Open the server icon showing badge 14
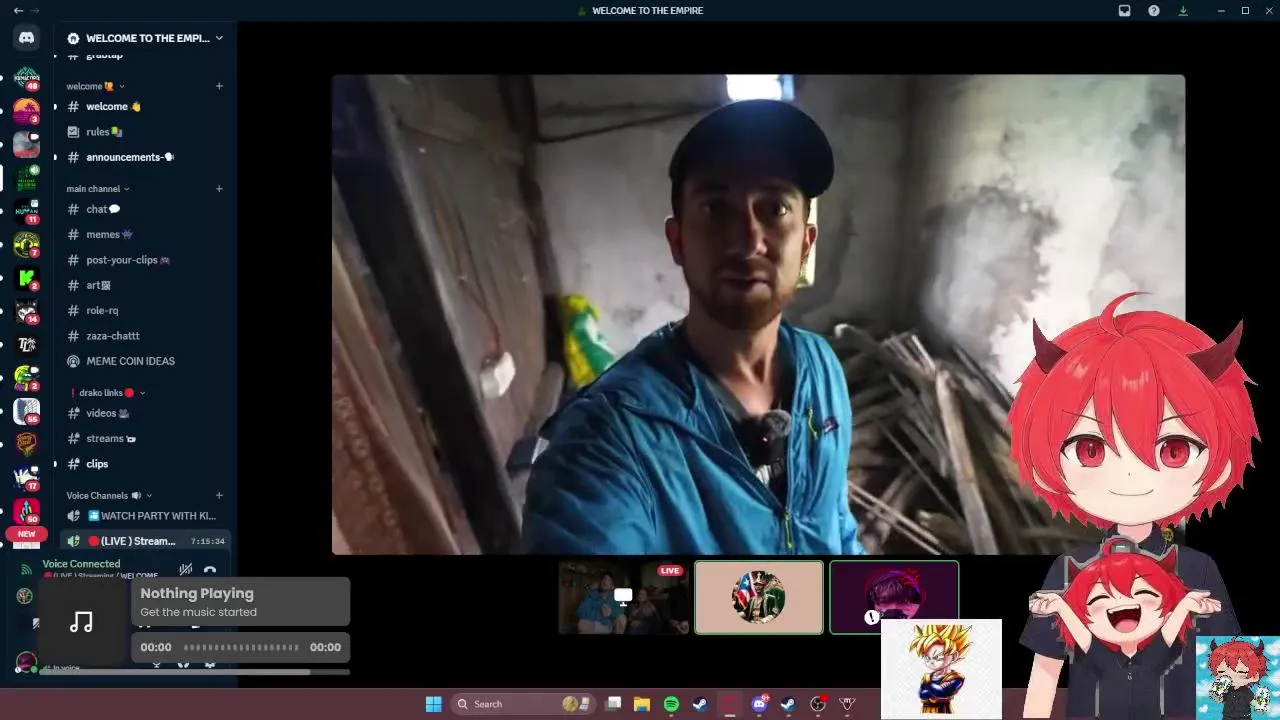This screenshot has width=1280, height=720. tap(26, 312)
